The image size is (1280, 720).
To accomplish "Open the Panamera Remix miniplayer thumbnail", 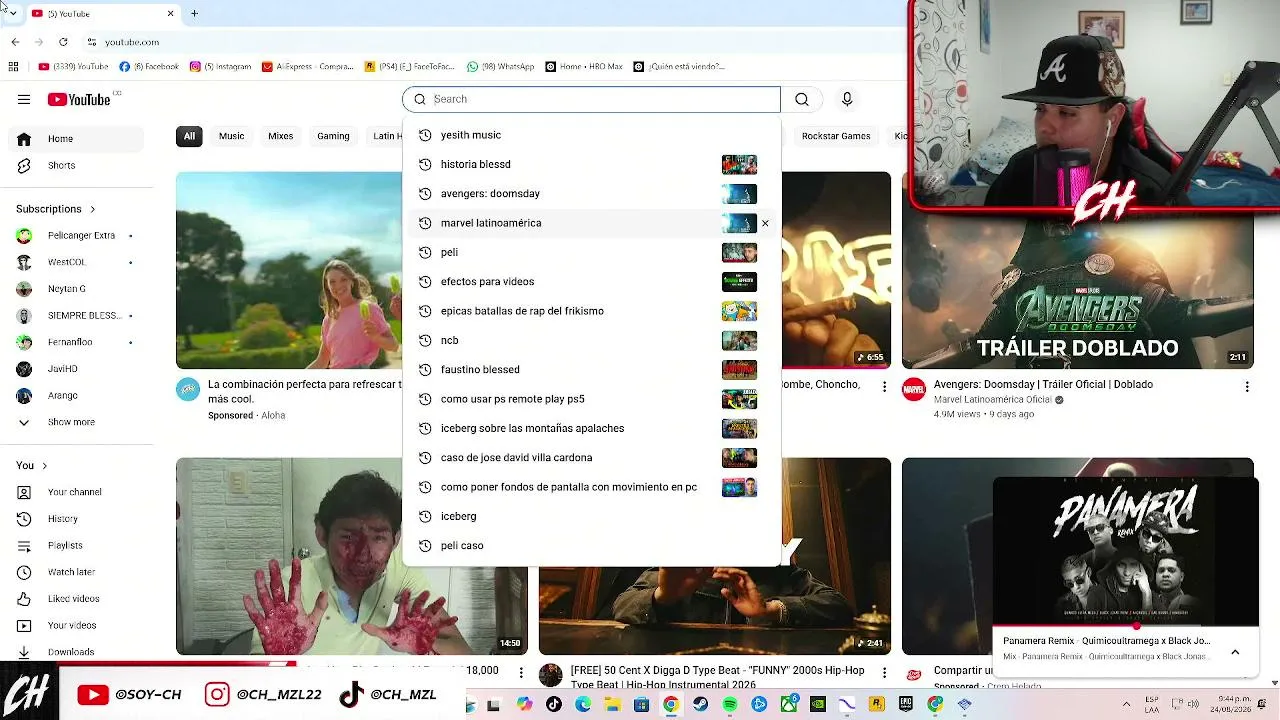I will point(1125,553).
